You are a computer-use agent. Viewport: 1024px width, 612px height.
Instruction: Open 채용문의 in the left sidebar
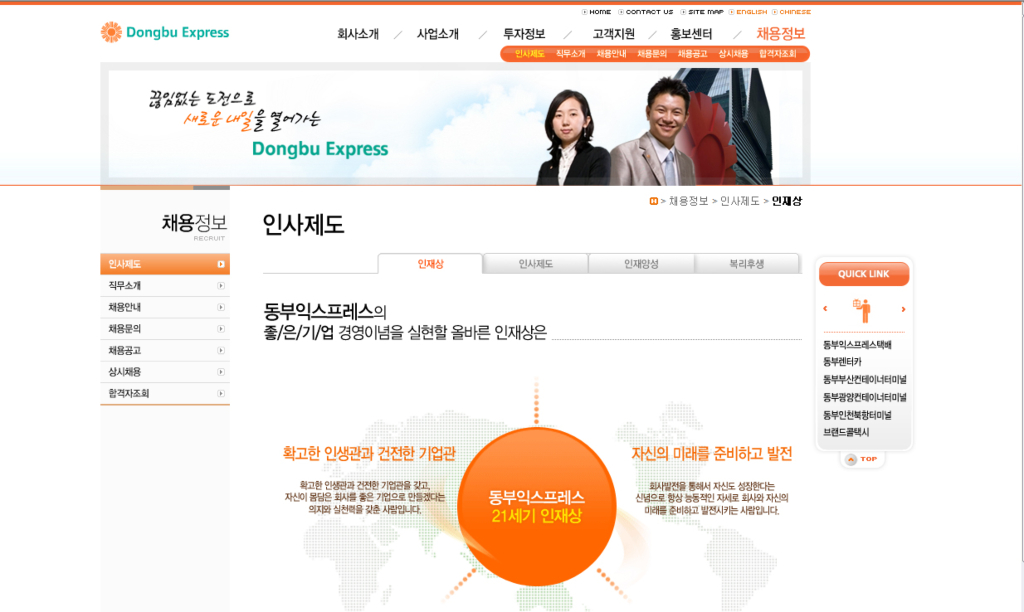165,329
